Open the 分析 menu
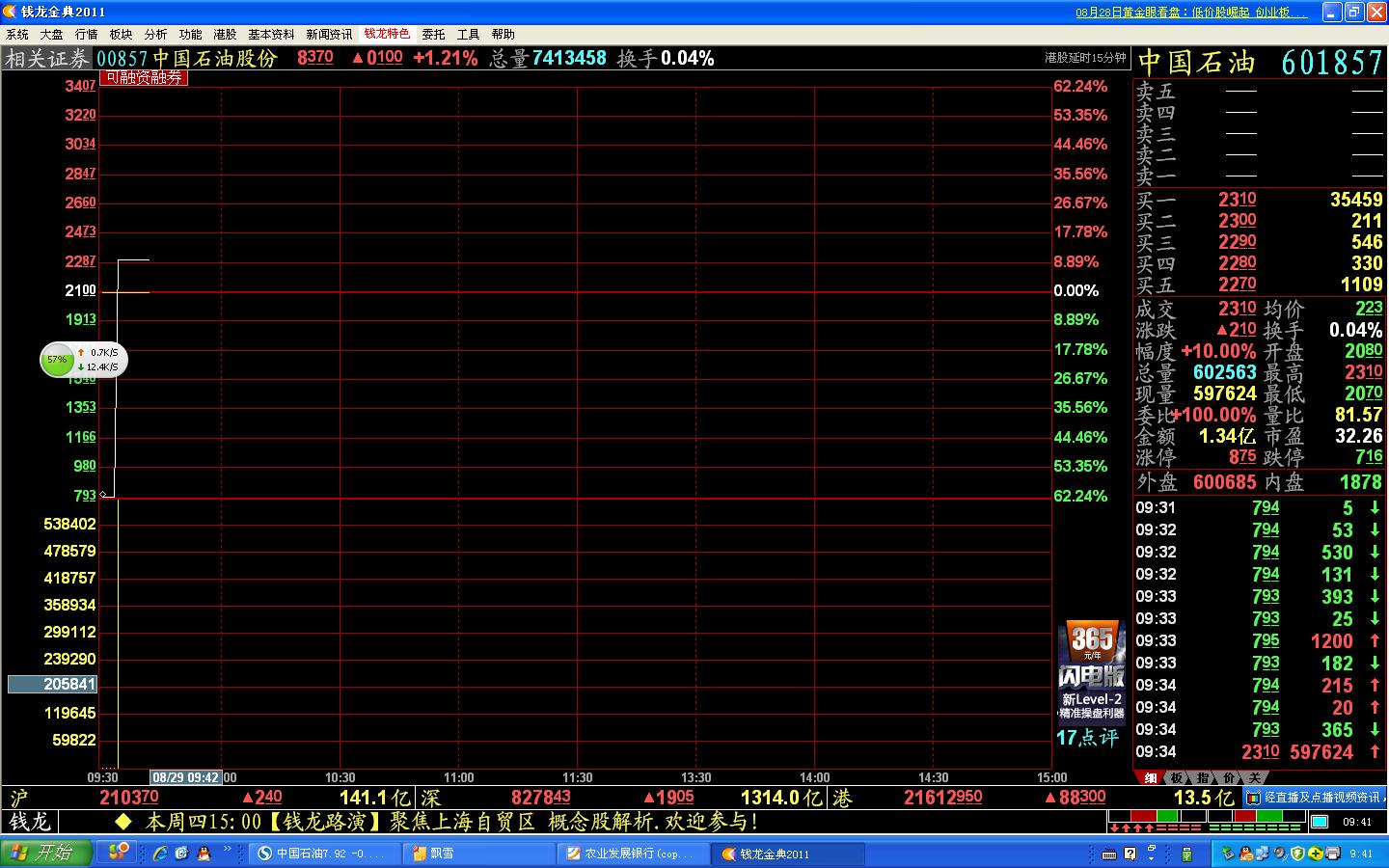Viewport: 1389px width, 868px height. coord(156,34)
